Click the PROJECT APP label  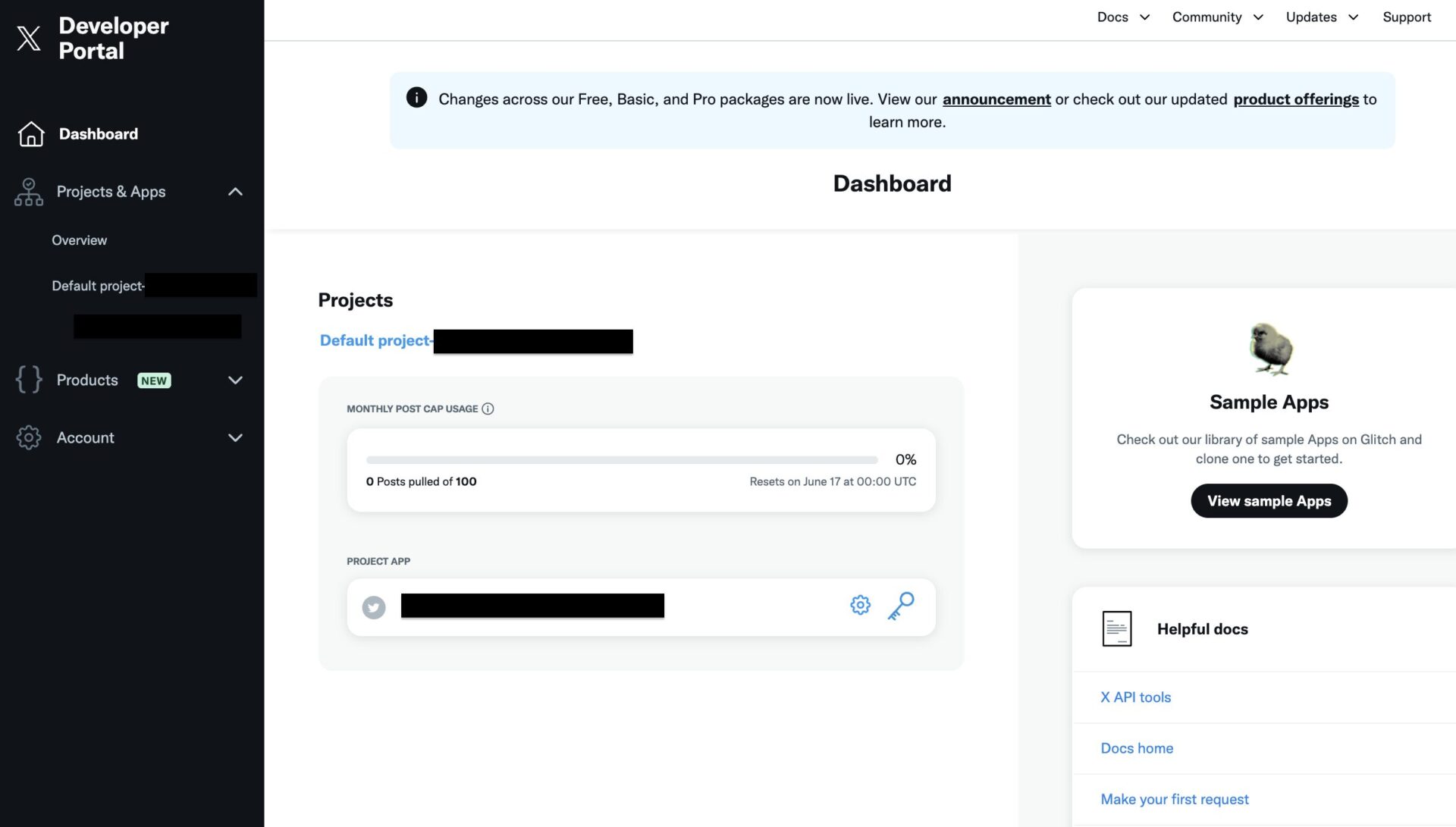pos(378,561)
